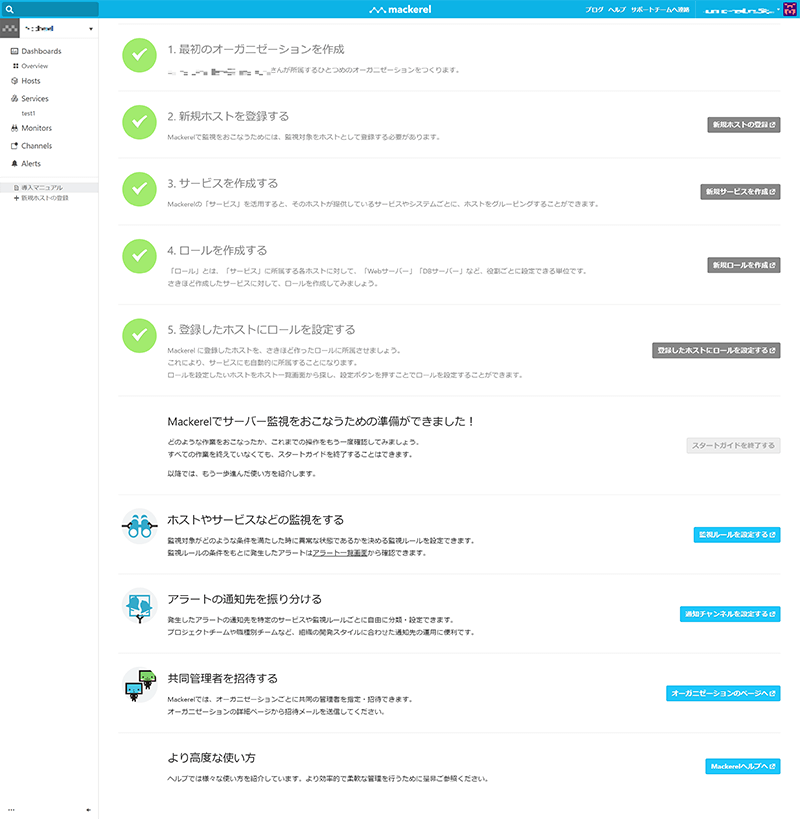Open the three-dots menu at sidebar bottom

(x=11, y=809)
